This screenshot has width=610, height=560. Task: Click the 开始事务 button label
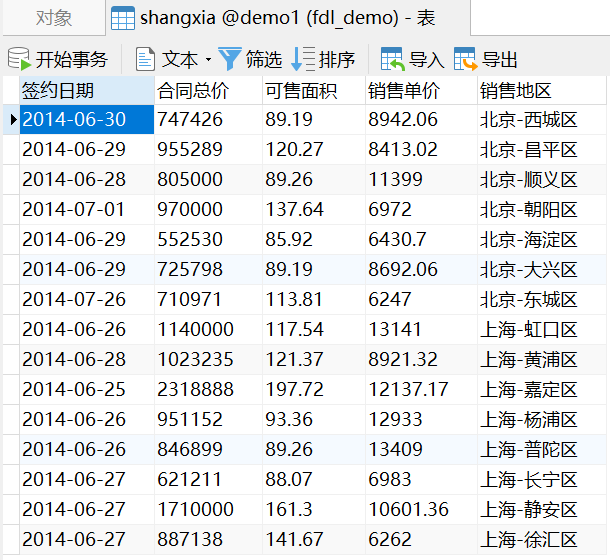tap(72, 60)
